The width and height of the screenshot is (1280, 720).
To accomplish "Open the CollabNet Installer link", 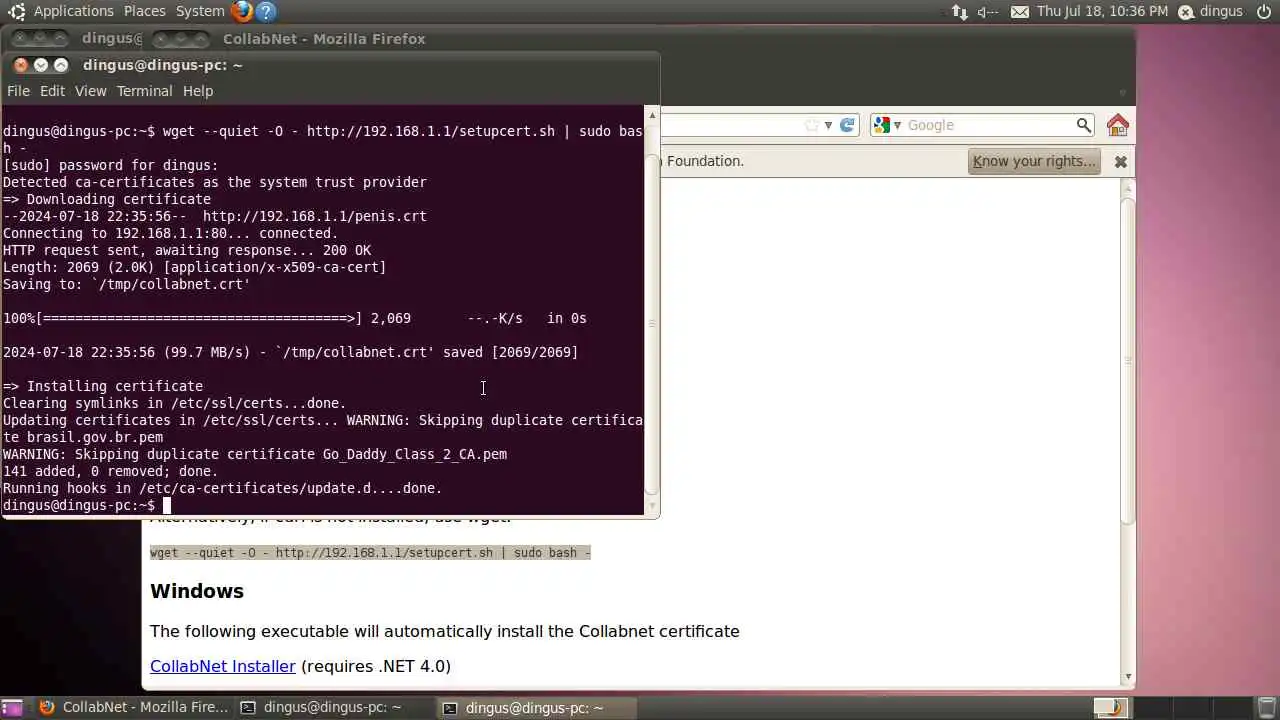I will click(x=223, y=666).
